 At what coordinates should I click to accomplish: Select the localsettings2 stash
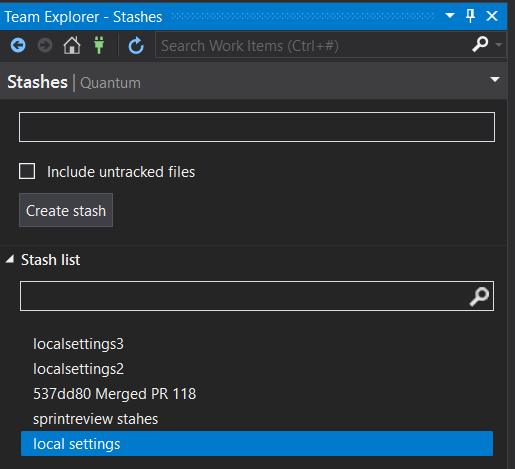click(257, 369)
